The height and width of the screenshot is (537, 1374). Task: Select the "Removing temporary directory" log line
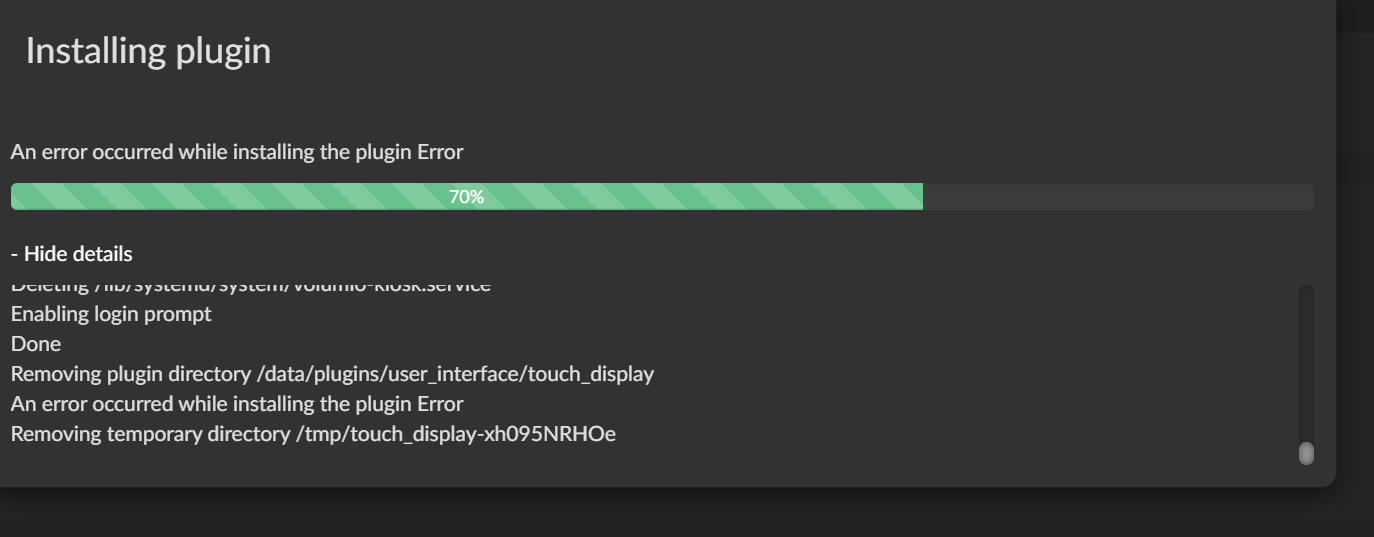tap(313, 434)
